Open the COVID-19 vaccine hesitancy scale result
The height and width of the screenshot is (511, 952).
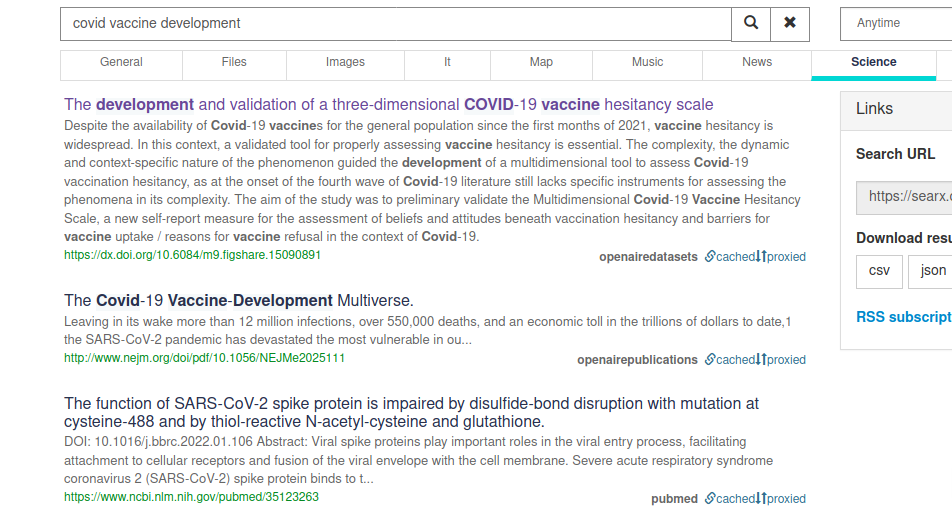click(x=389, y=105)
